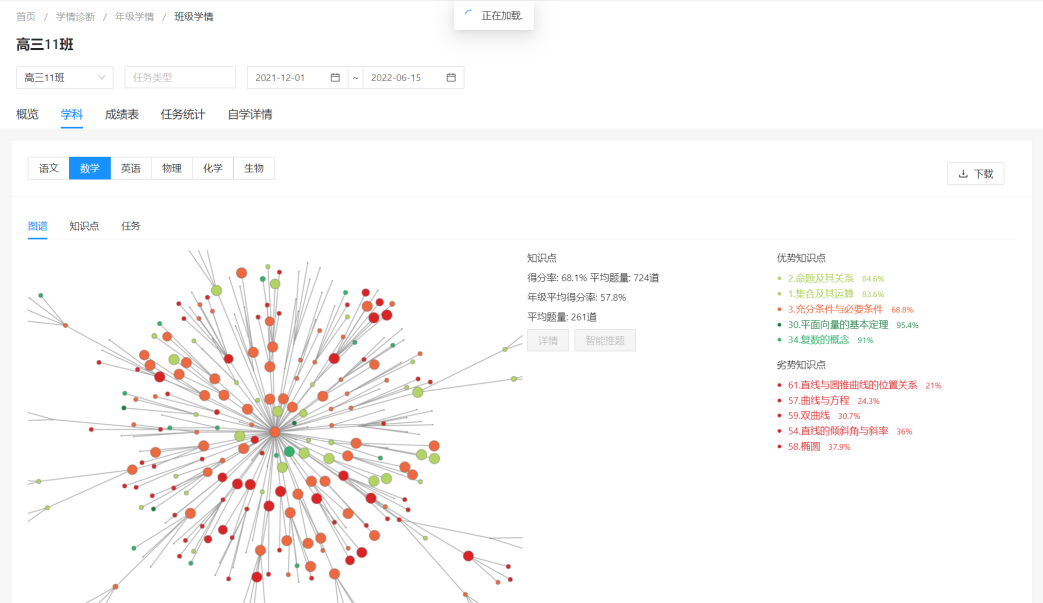Click the 优势知识点 heading
The width and height of the screenshot is (1043, 603).
(x=801, y=258)
